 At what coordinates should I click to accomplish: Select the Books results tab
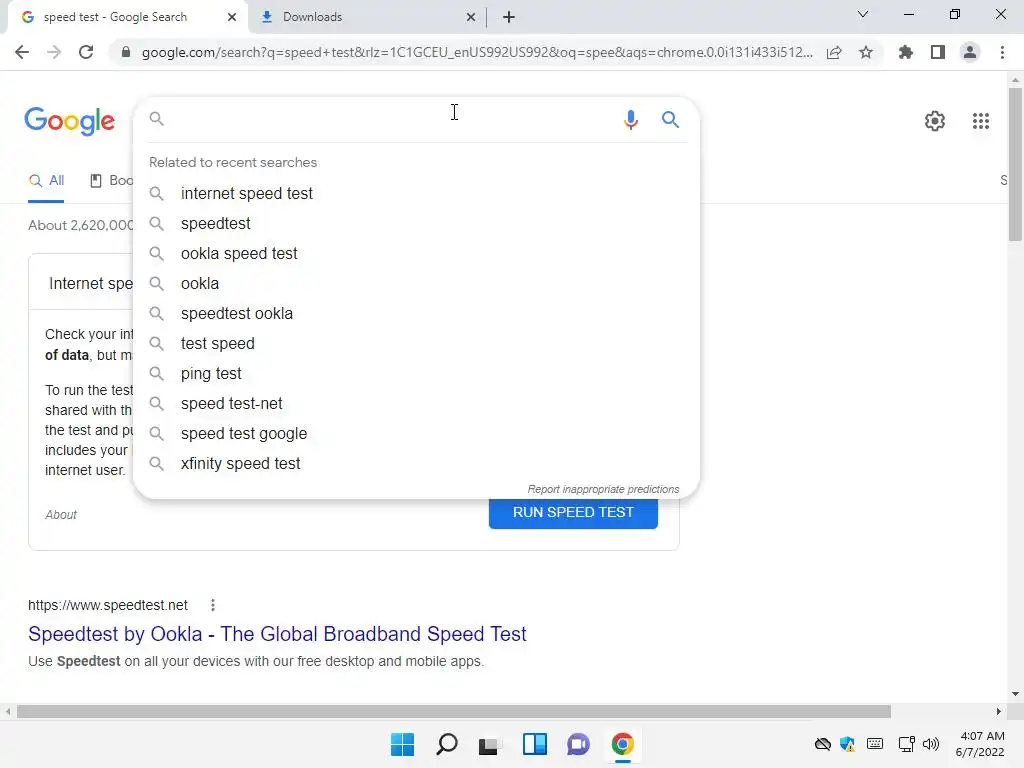pyautogui.click(x=112, y=180)
